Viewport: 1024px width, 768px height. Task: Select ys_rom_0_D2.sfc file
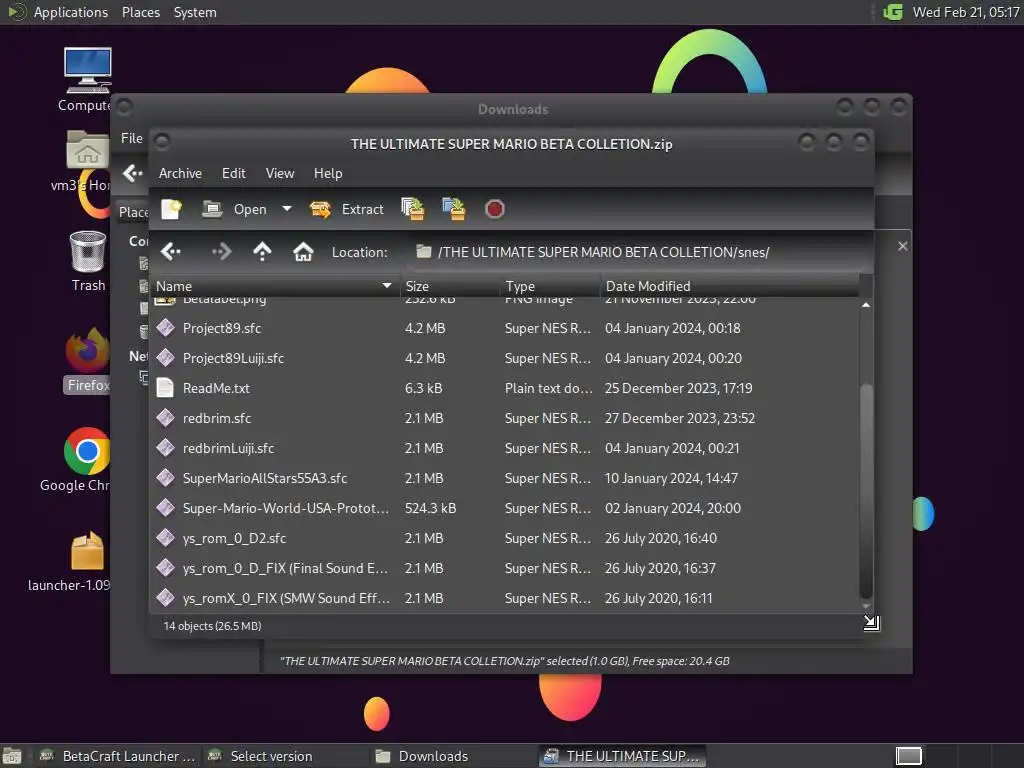(x=505, y=538)
